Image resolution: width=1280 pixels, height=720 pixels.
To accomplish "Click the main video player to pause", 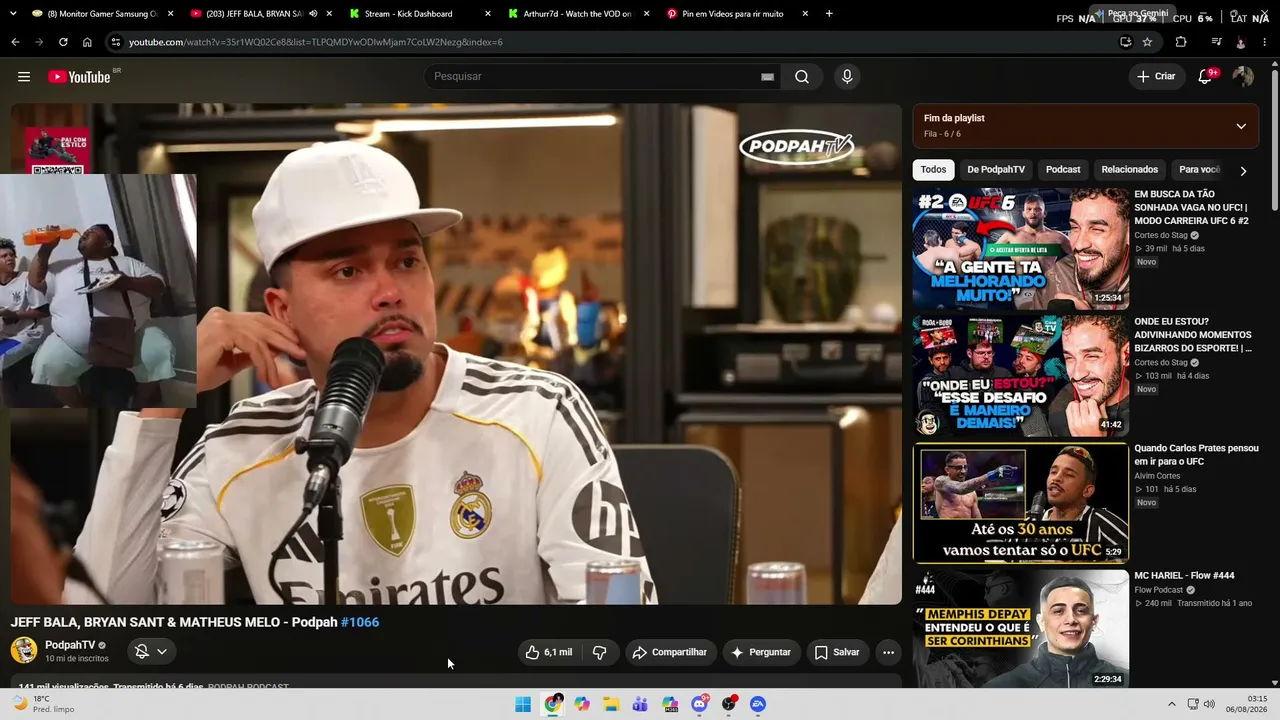I will point(456,354).
